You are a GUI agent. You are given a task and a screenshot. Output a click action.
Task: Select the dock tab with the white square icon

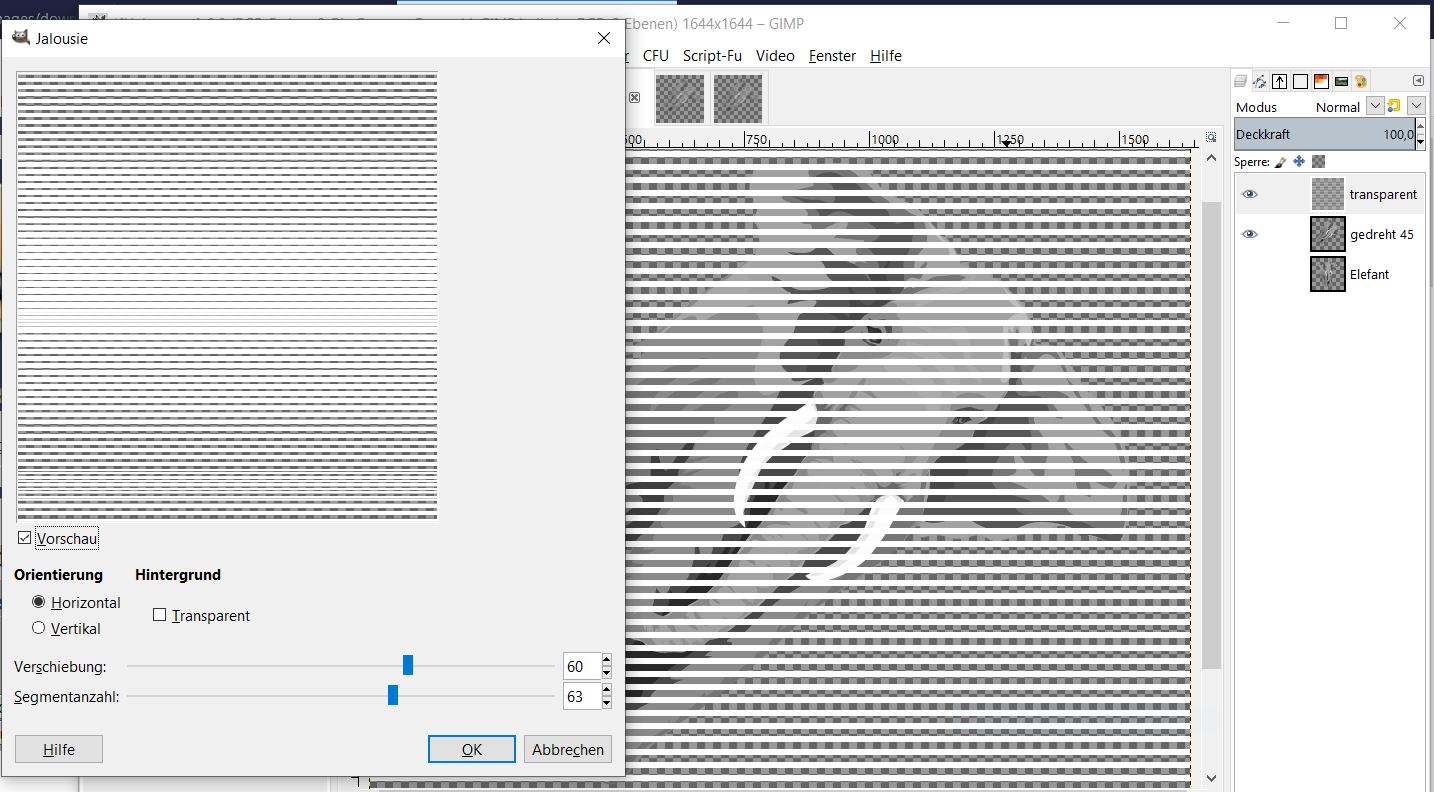[x=1300, y=81]
